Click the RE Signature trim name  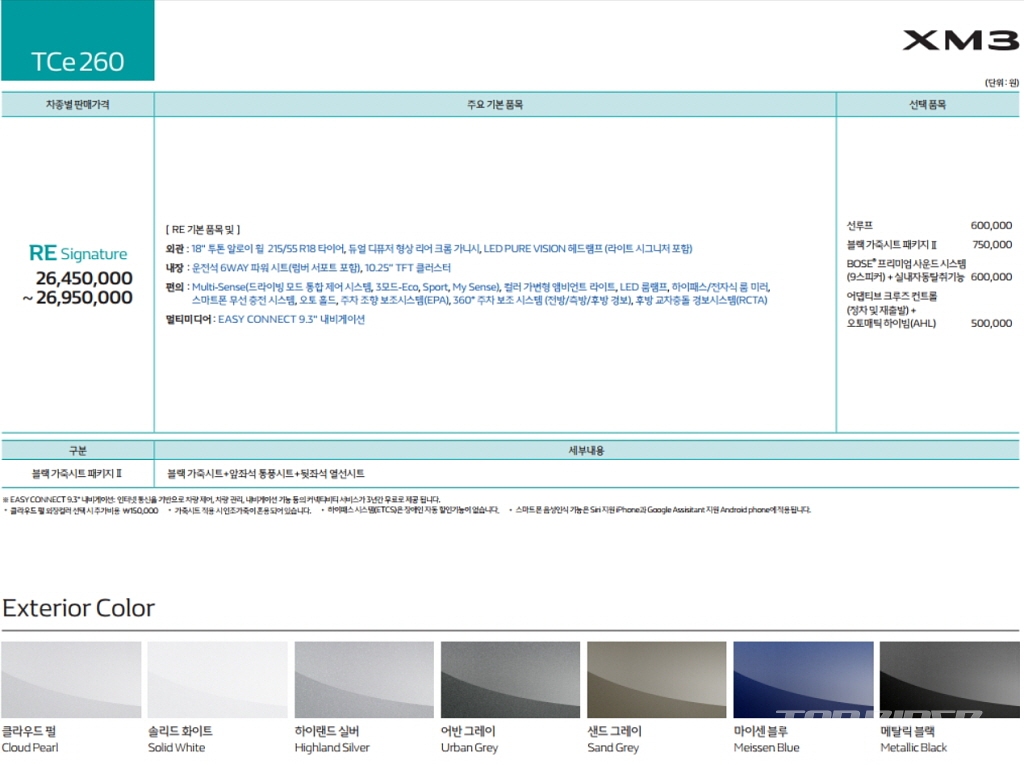[x=78, y=253]
